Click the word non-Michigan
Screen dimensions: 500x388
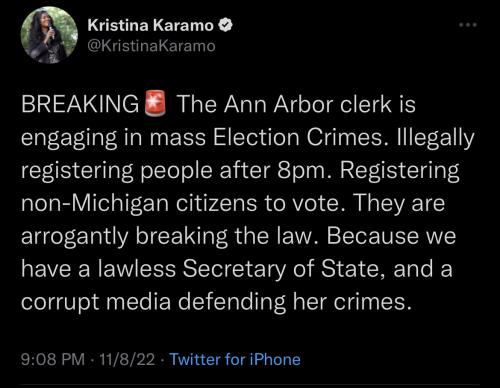coord(95,204)
